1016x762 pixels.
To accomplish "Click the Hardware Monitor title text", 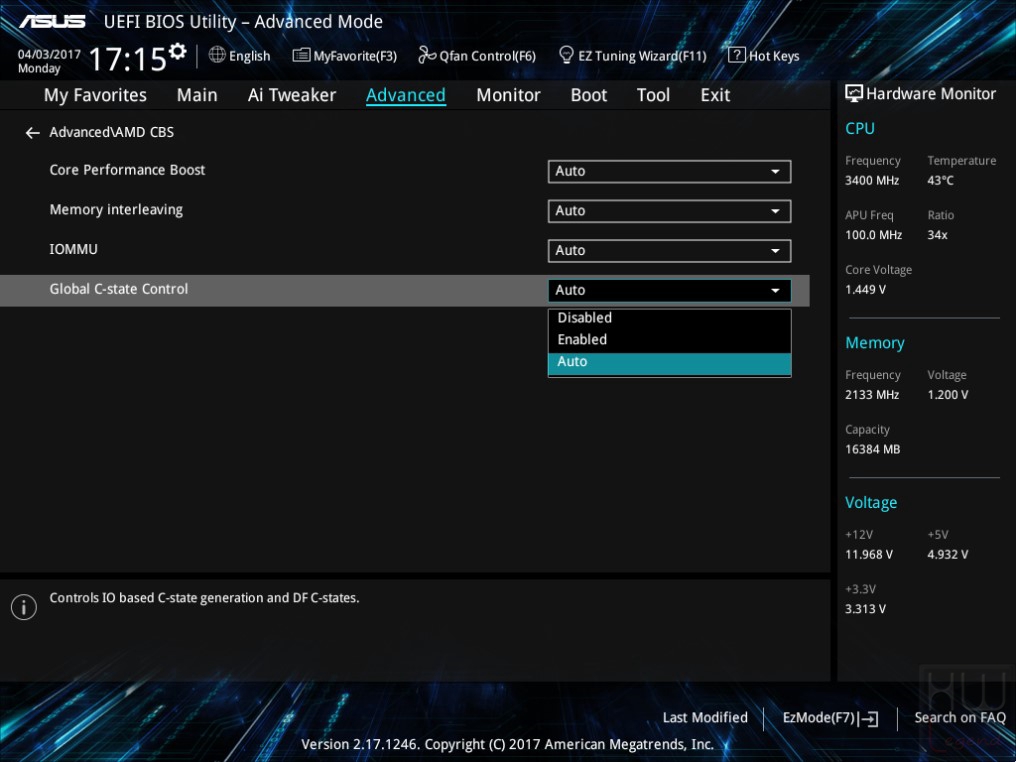I will pyautogui.click(x=931, y=94).
